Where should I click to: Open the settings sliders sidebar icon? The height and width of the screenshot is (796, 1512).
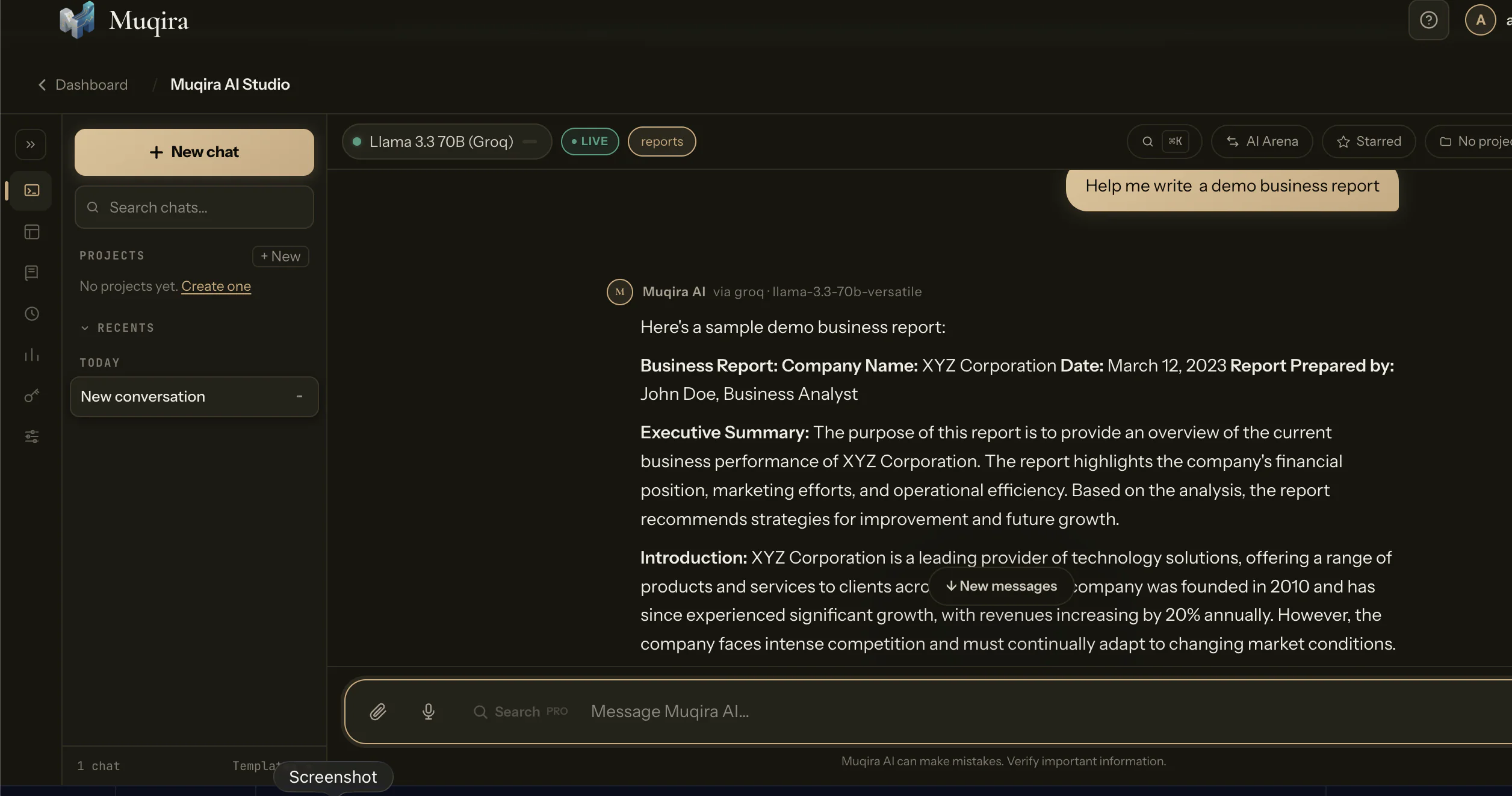31,437
